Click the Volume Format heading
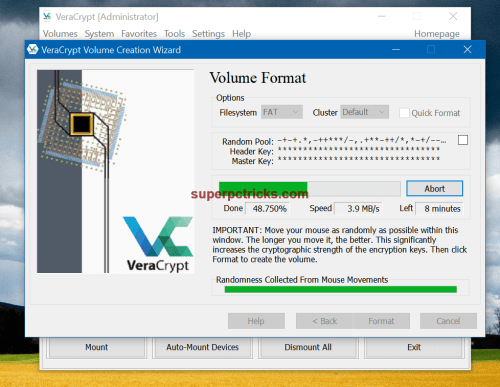Viewport: 500px width, 387px height. pyautogui.click(x=258, y=78)
